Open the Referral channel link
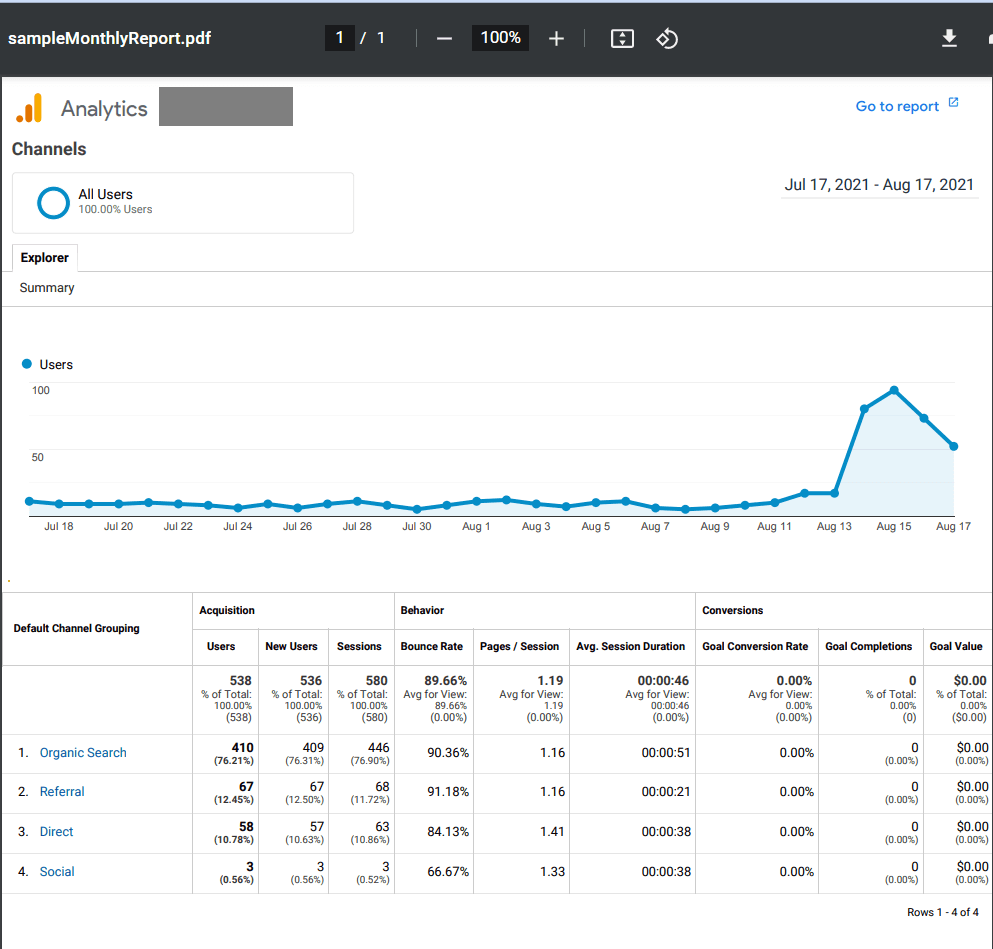This screenshot has width=993, height=949. [62, 792]
